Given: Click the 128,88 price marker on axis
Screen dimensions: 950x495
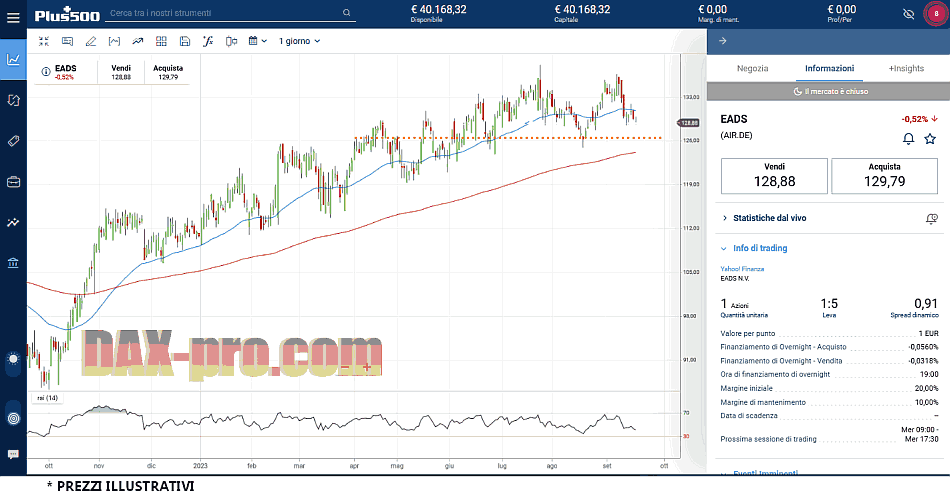Looking at the screenshot, I should point(688,123).
